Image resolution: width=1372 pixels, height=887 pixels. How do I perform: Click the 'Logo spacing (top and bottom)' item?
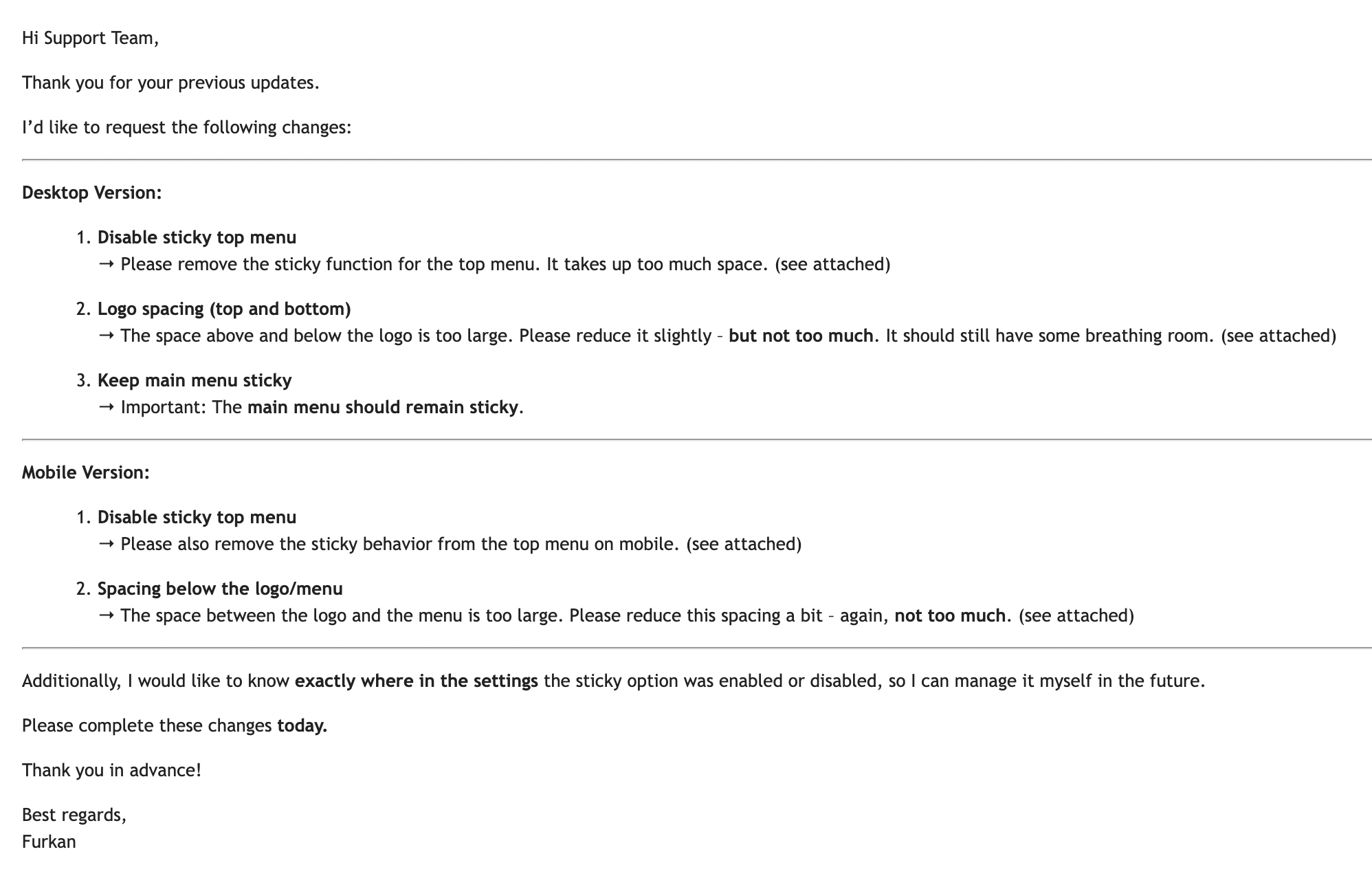(x=224, y=309)
